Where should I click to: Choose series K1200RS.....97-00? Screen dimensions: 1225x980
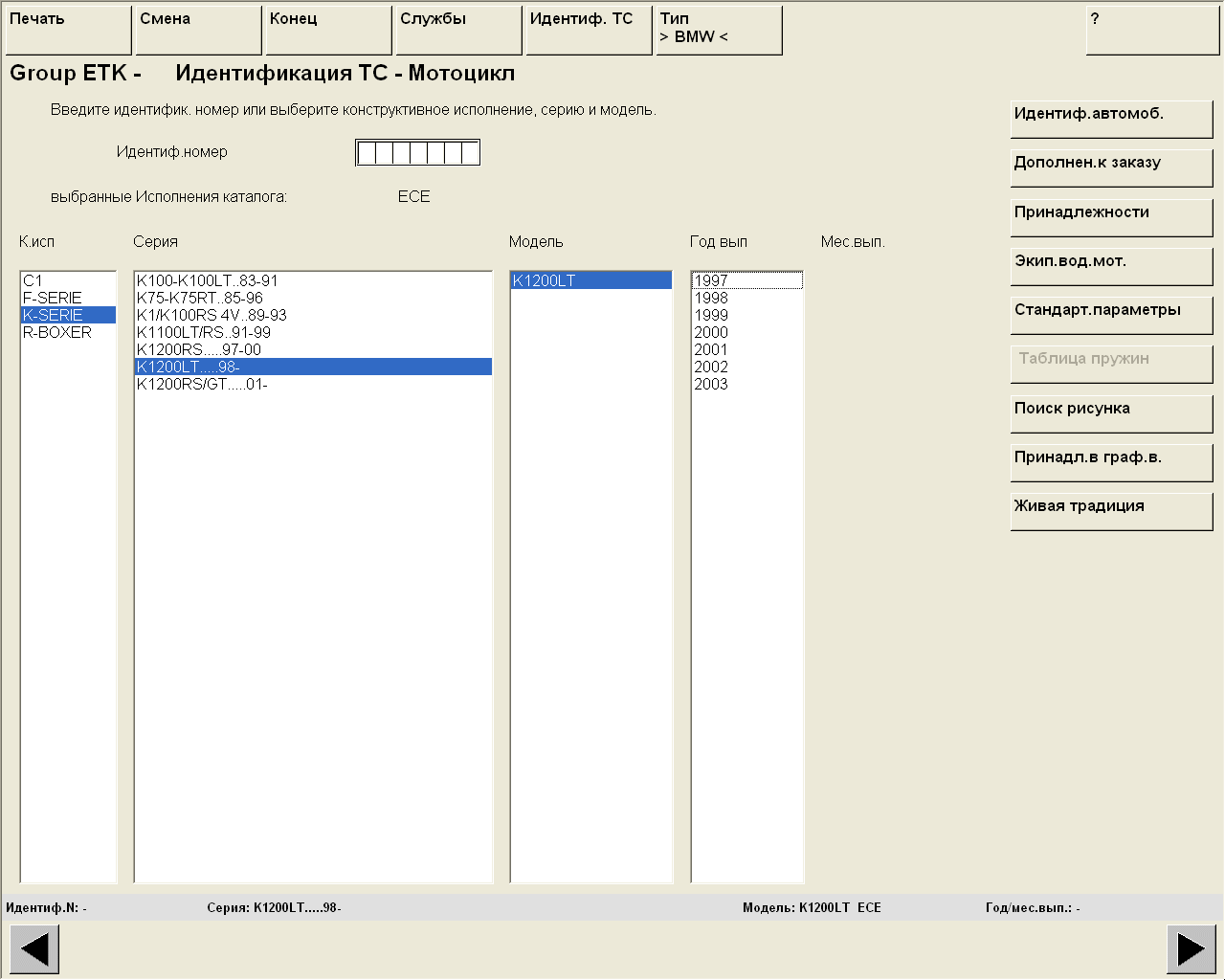tap(313, 349)
